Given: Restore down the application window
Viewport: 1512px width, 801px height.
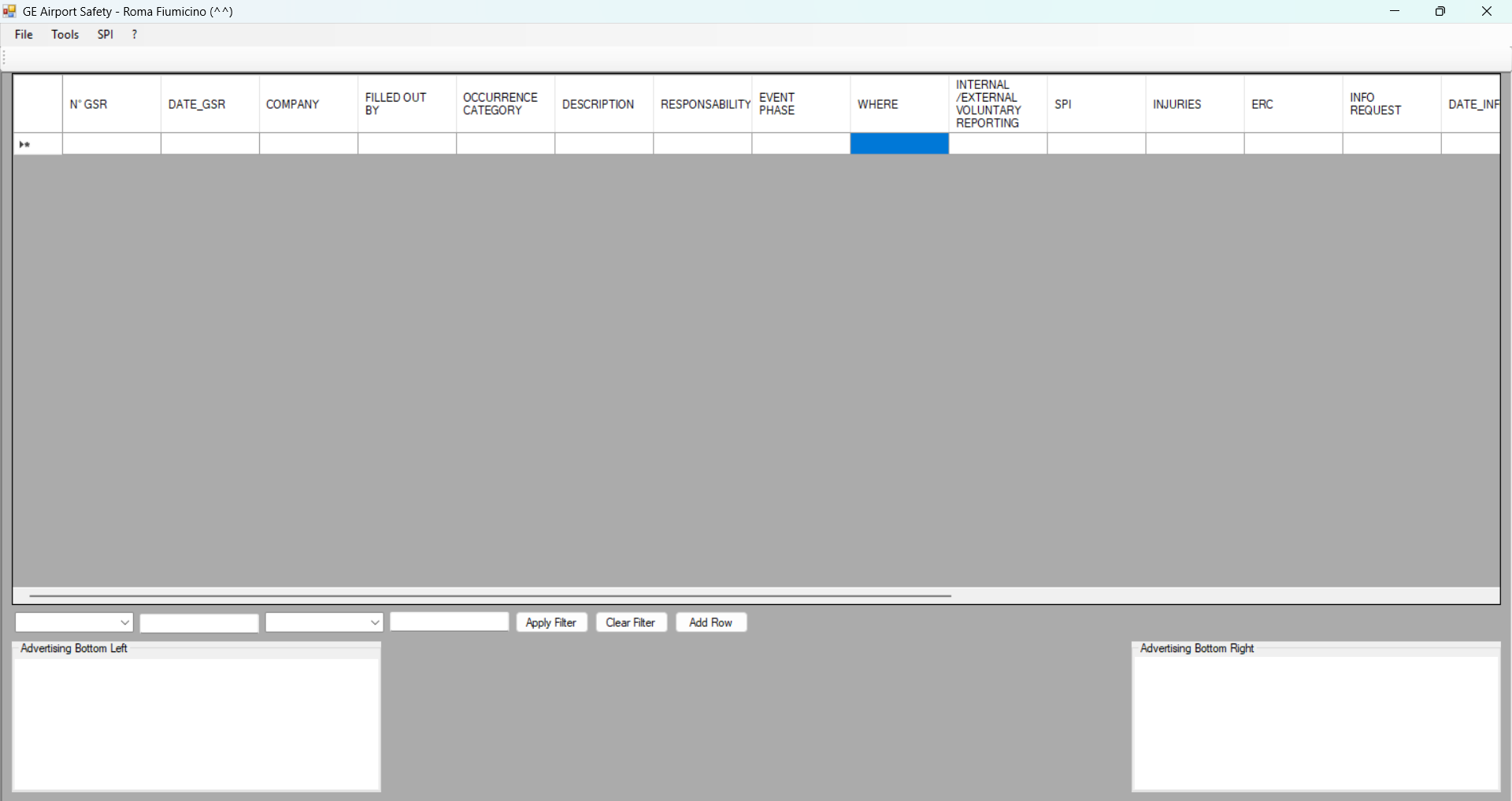Looking at the screenshot, I should point(1440,11).
